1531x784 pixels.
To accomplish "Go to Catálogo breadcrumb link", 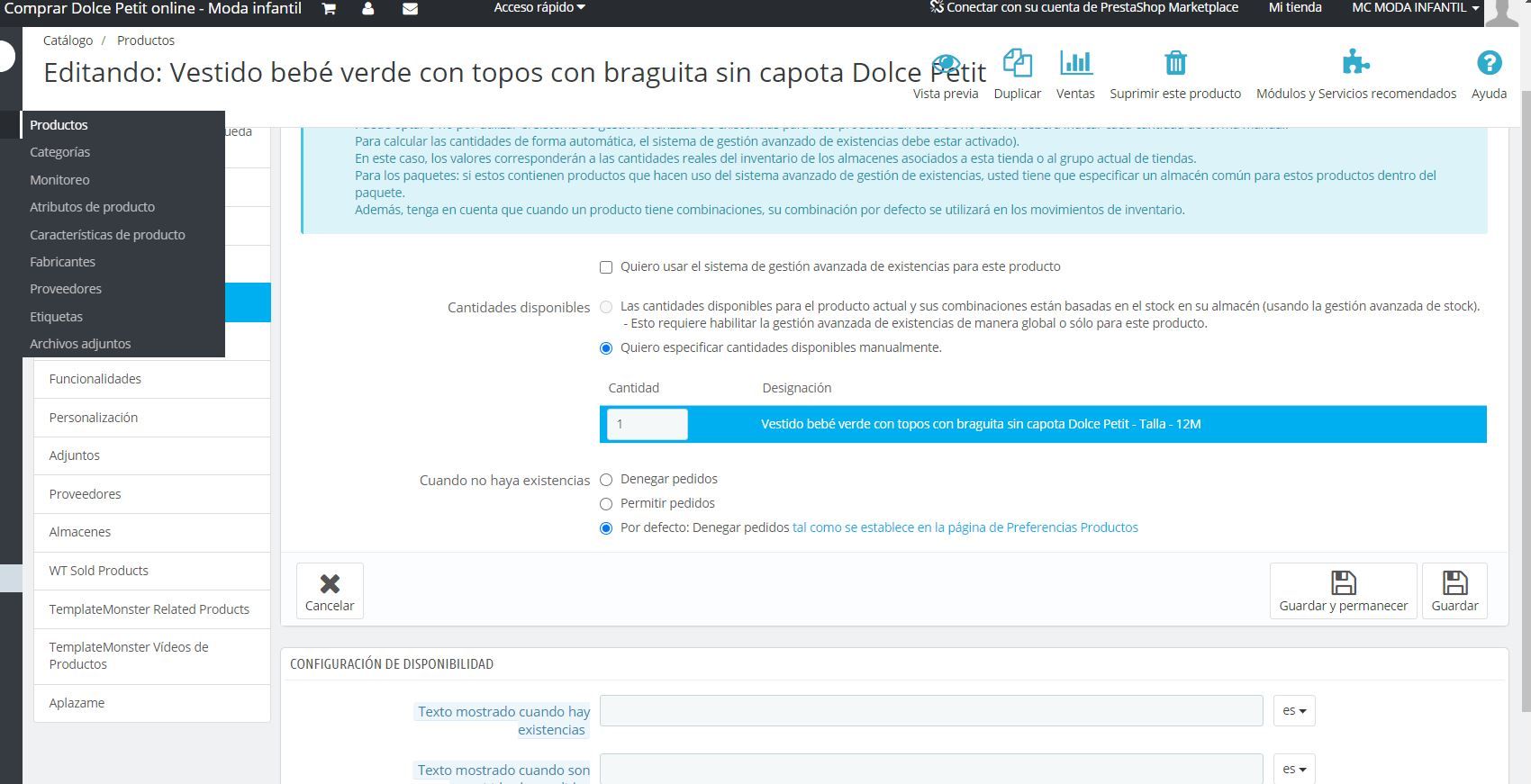I will coord(68,41).
